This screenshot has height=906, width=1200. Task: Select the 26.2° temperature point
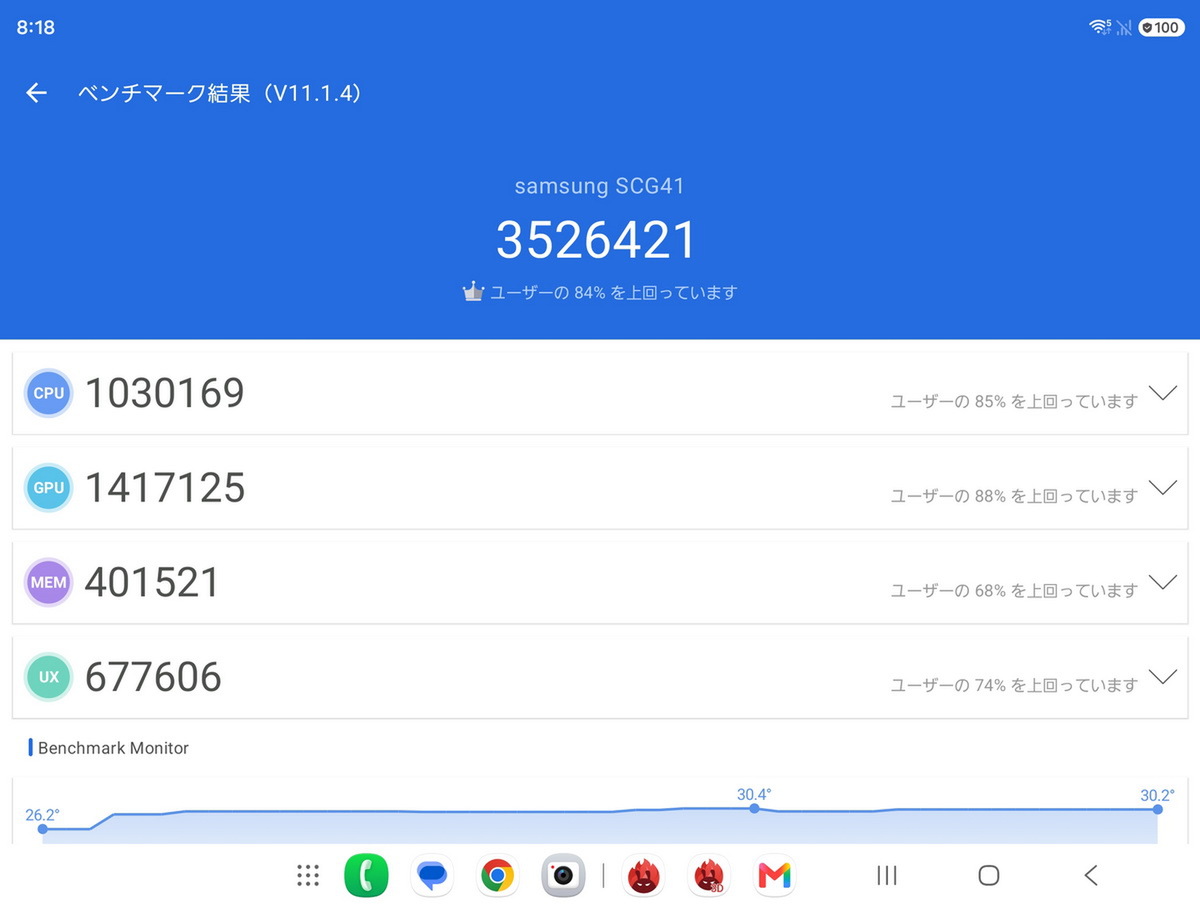pos(42,828)
